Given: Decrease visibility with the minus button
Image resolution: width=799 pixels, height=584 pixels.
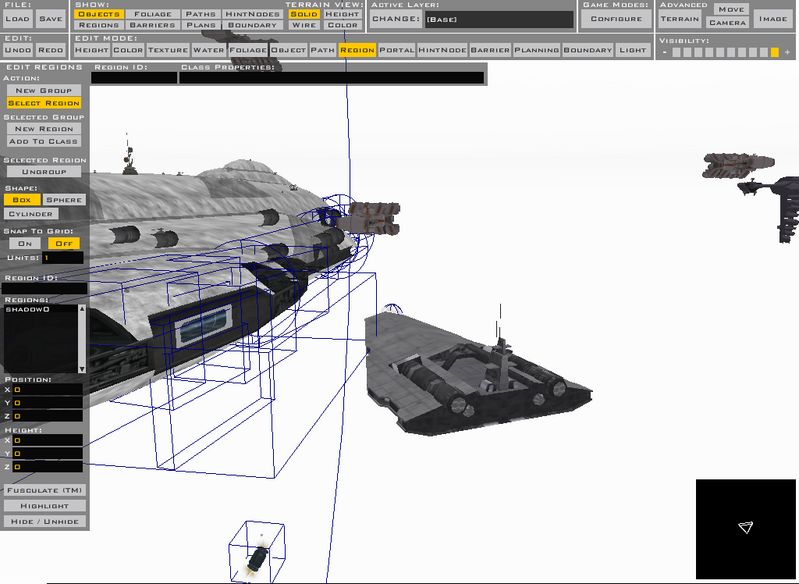Looking at the screenshot, I should coord(664,52).
